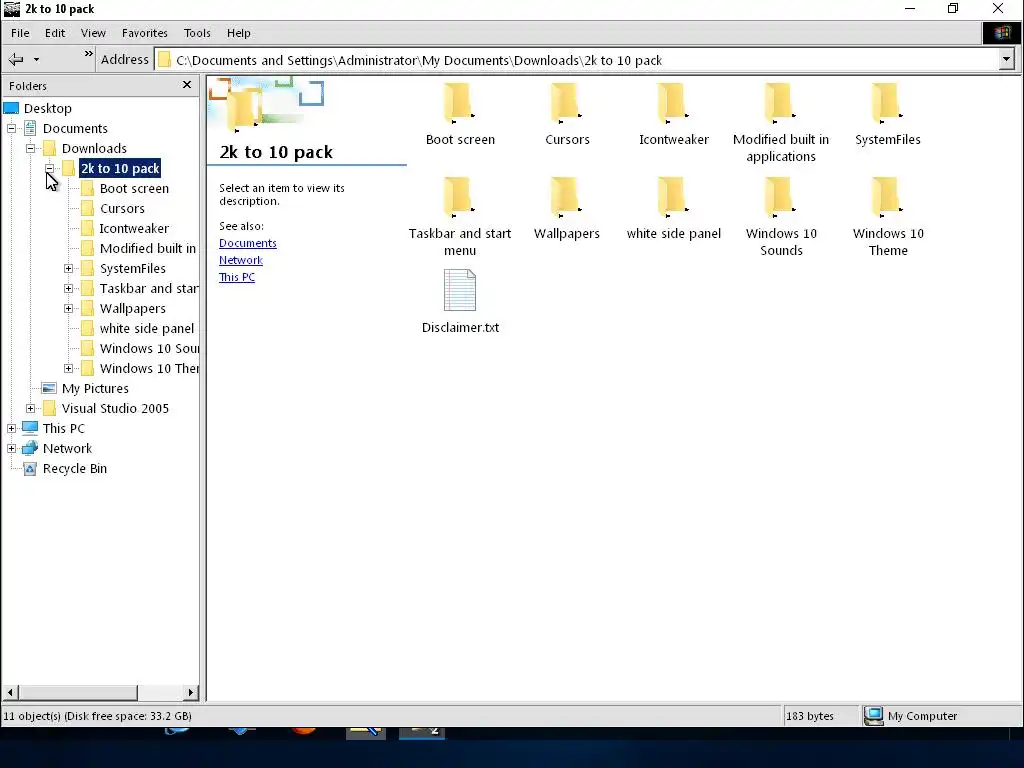The image size is (1024, 768).
Task: Open the File menu
Action: (20, 33)
